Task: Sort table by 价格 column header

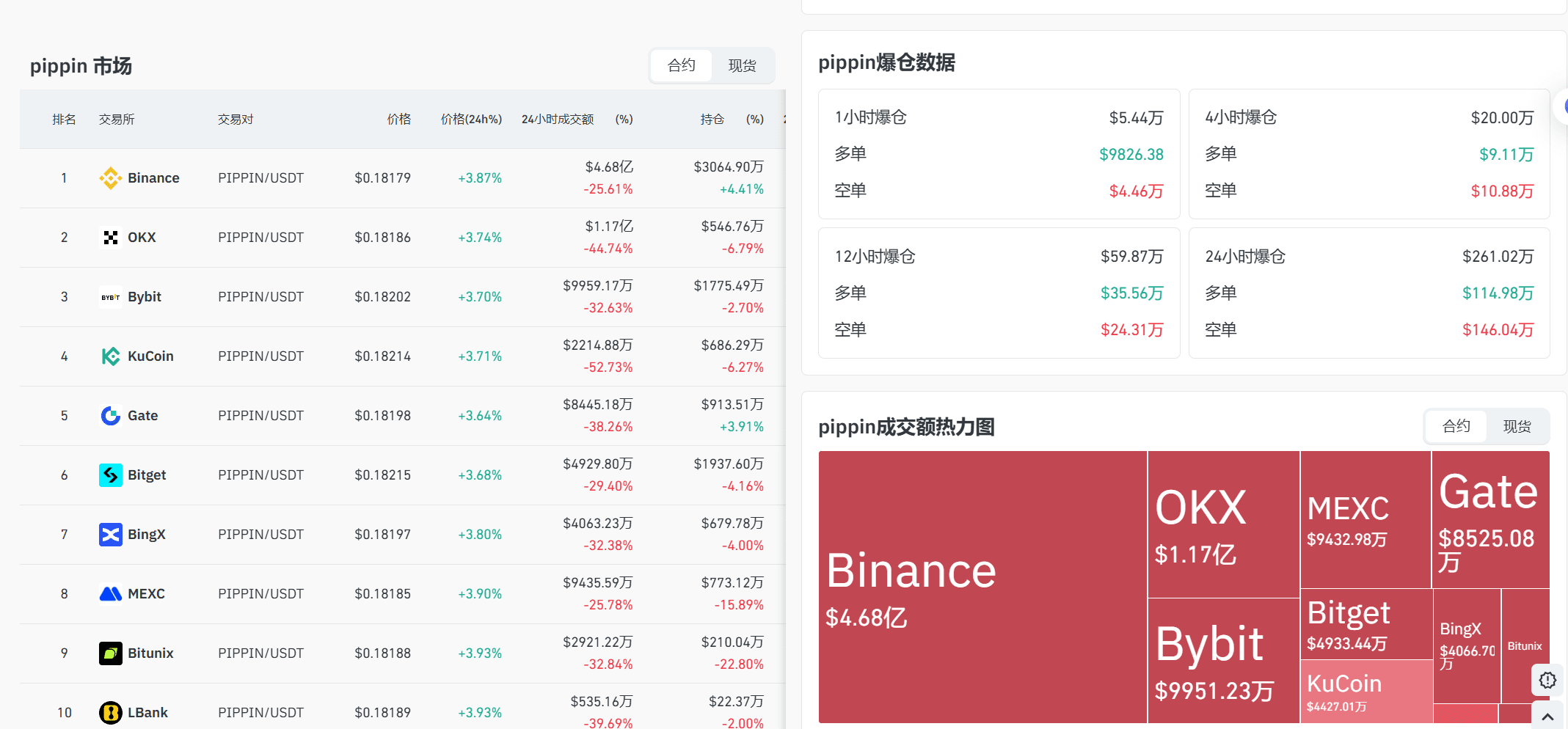Action: (399, 120)
